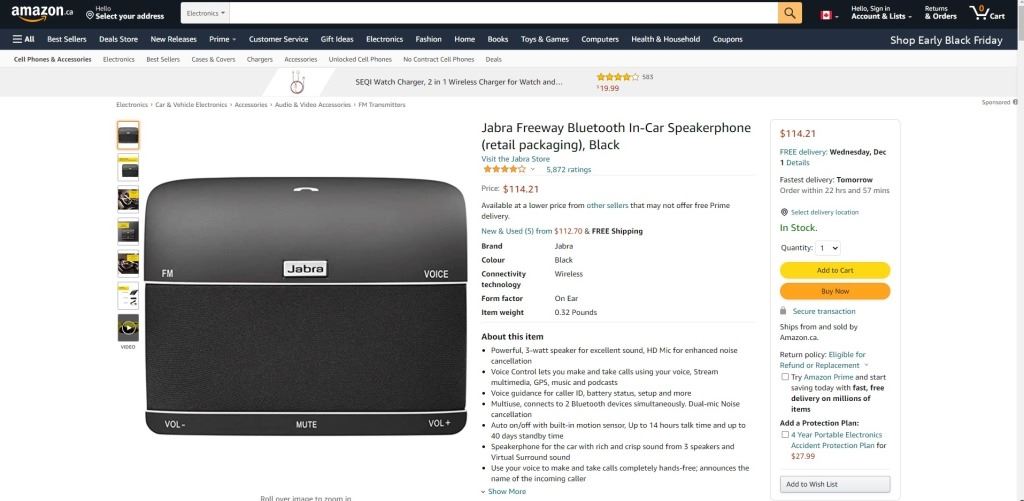Enable the Try Amazon Prime checkbox

[784, 377]
